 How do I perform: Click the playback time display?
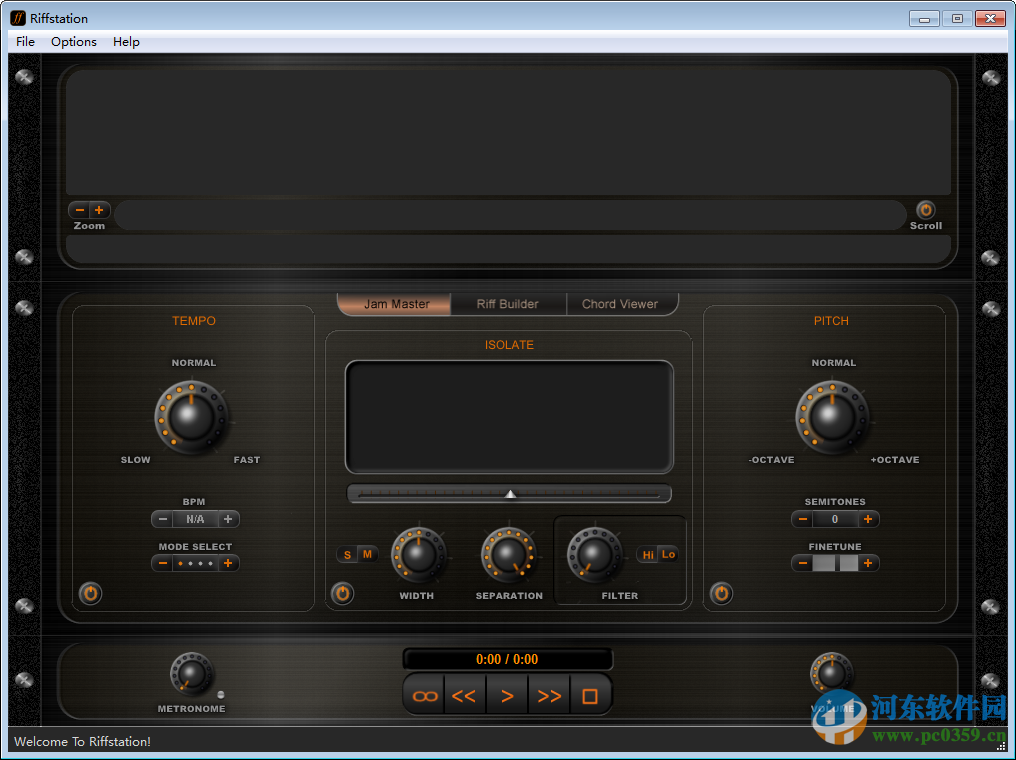point(507,658)
